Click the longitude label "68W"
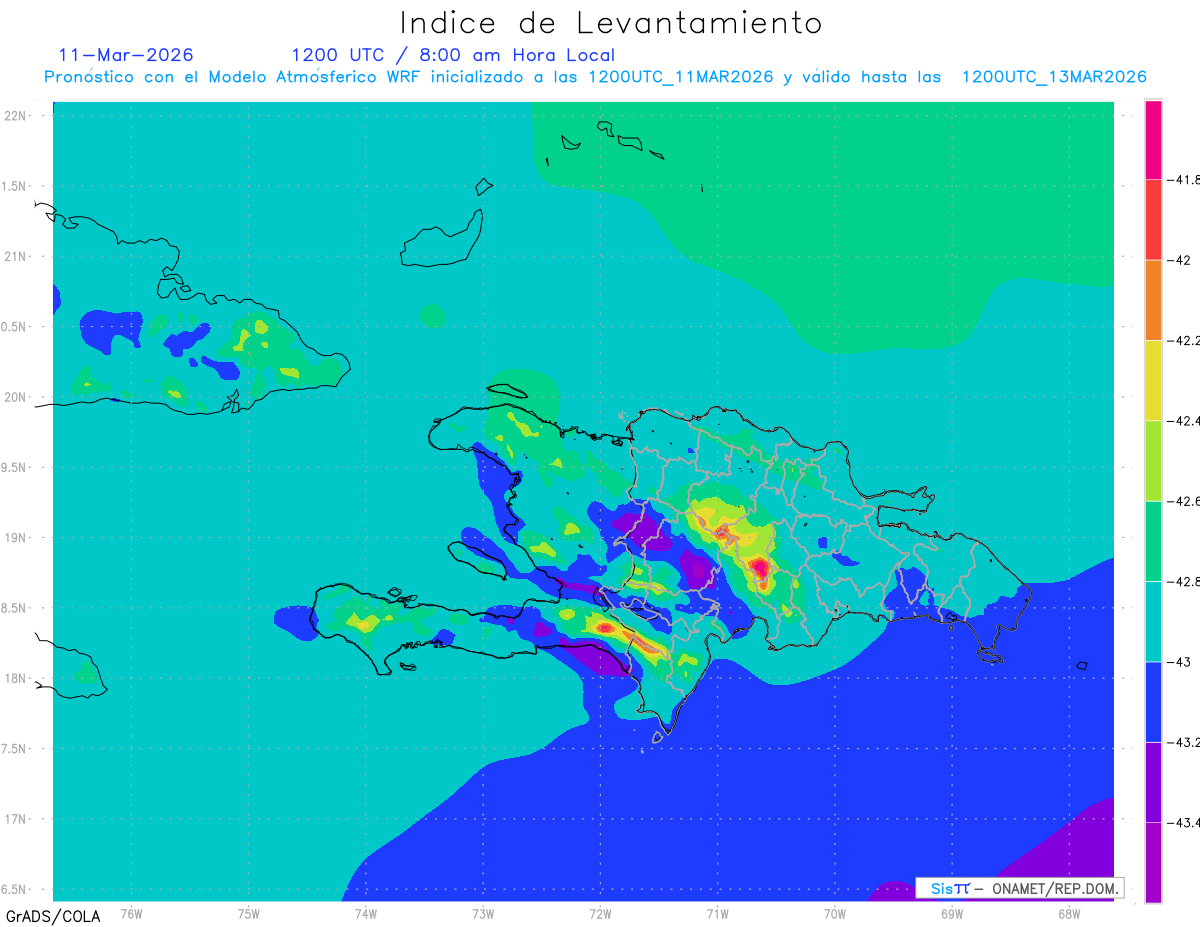The height and width of the screenshot is (927, 1200). coord(1068,914)
